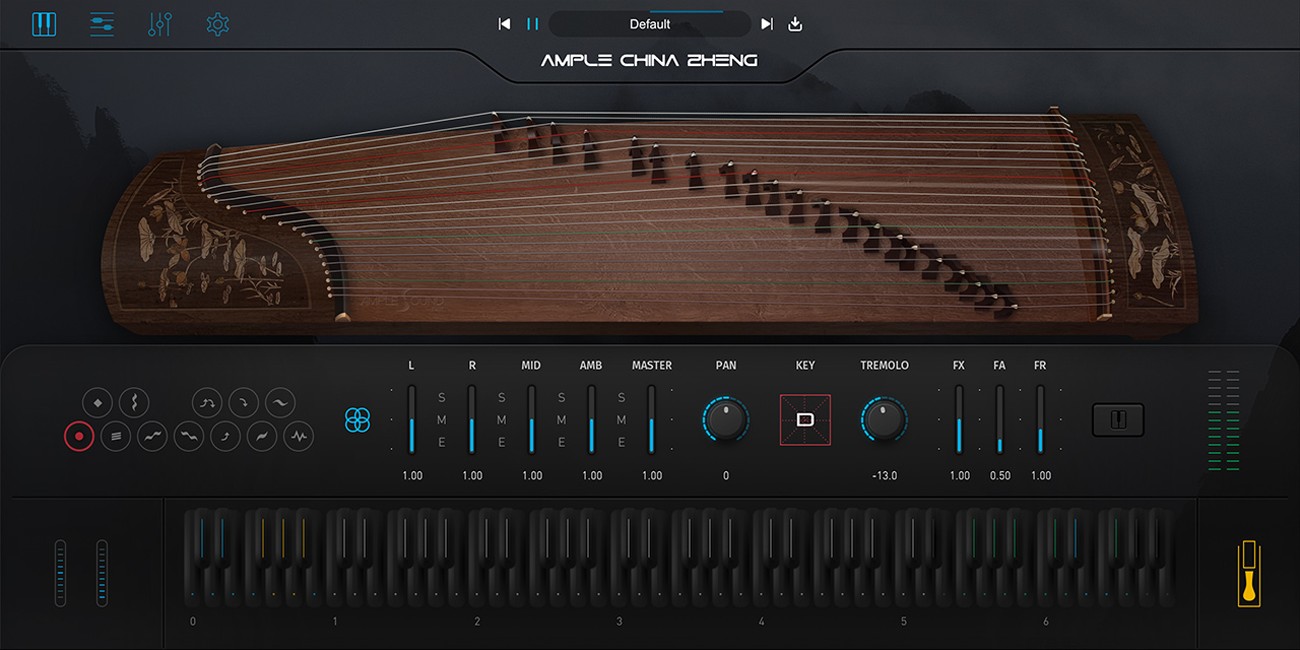Select the downward curved arrow articulation
The width and height of the screenshot is (1300, 650).
coord(244,403)
